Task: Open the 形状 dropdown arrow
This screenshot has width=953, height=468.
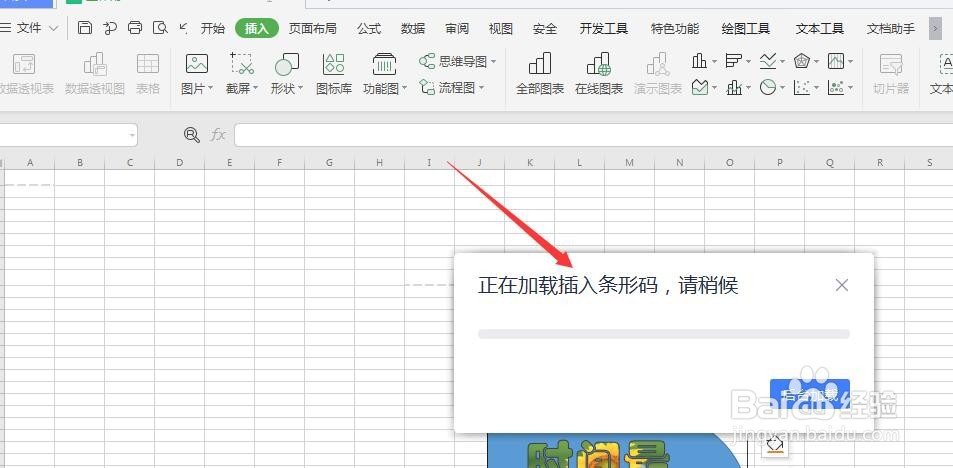Action: click(x=300, y=88)
